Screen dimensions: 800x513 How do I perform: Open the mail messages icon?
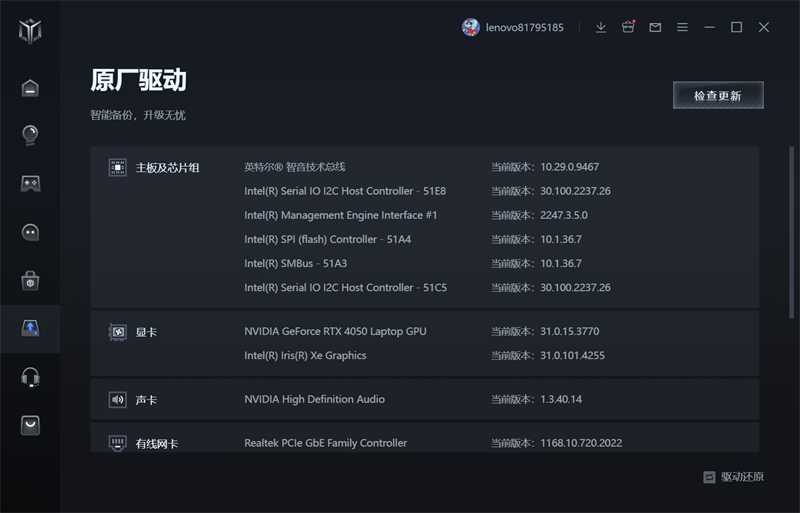click(x=655, y=27)
